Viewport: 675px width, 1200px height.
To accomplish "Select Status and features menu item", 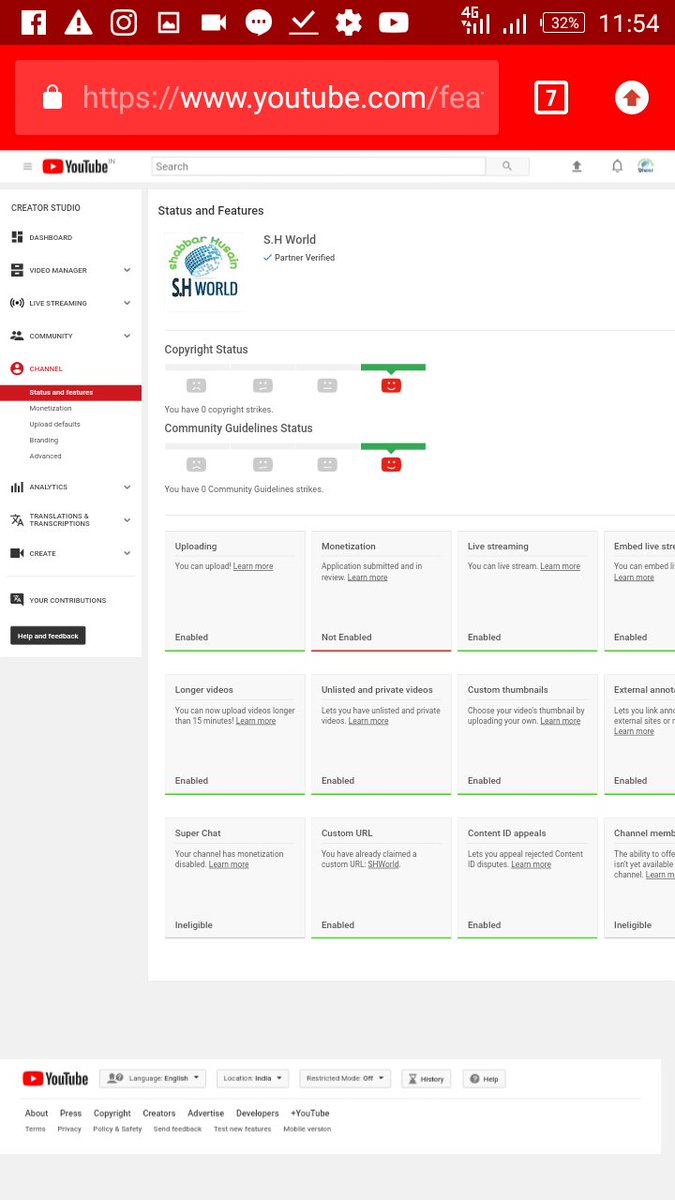I will coord(71,393).
